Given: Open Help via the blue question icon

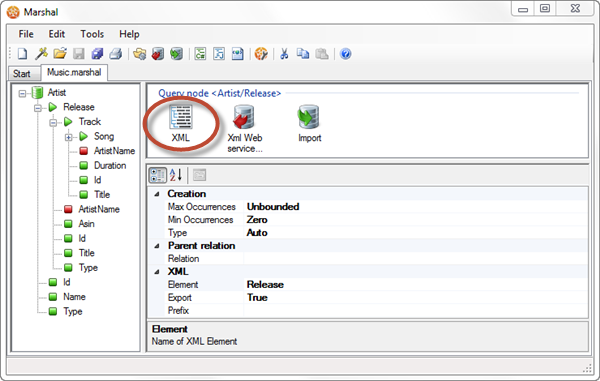Looking at the screenshot, I should click(345, 54).
